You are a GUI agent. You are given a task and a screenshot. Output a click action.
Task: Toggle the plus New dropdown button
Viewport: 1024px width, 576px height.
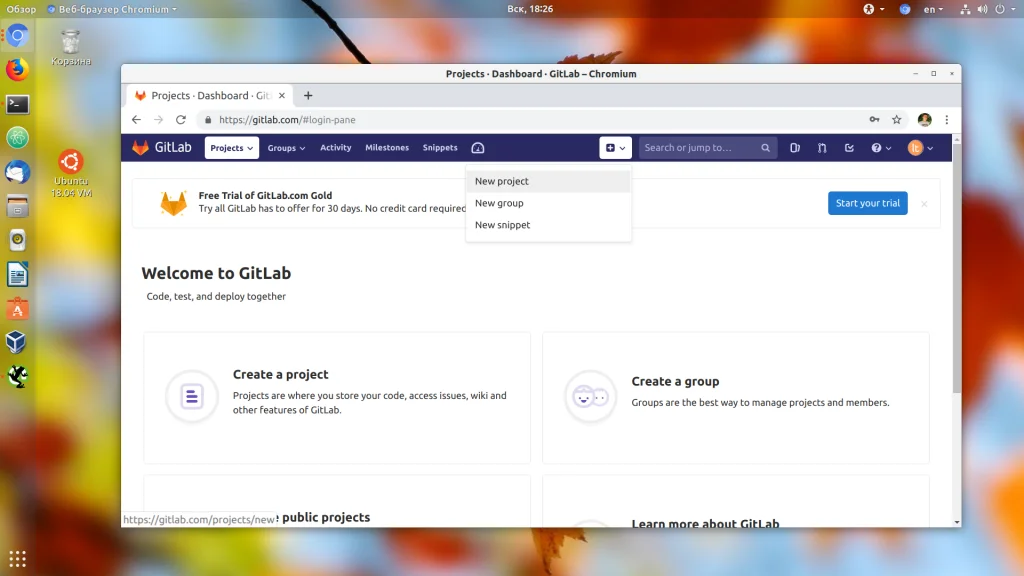pyautogui.click(x=615, y=148)
